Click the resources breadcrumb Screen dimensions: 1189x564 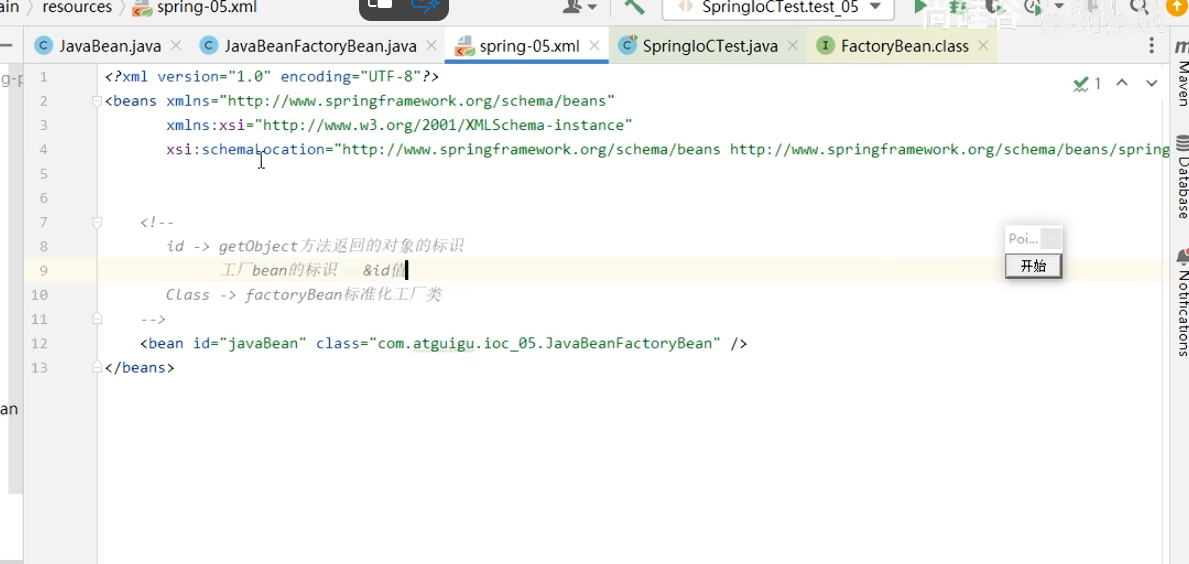click(x=77, y=8)
